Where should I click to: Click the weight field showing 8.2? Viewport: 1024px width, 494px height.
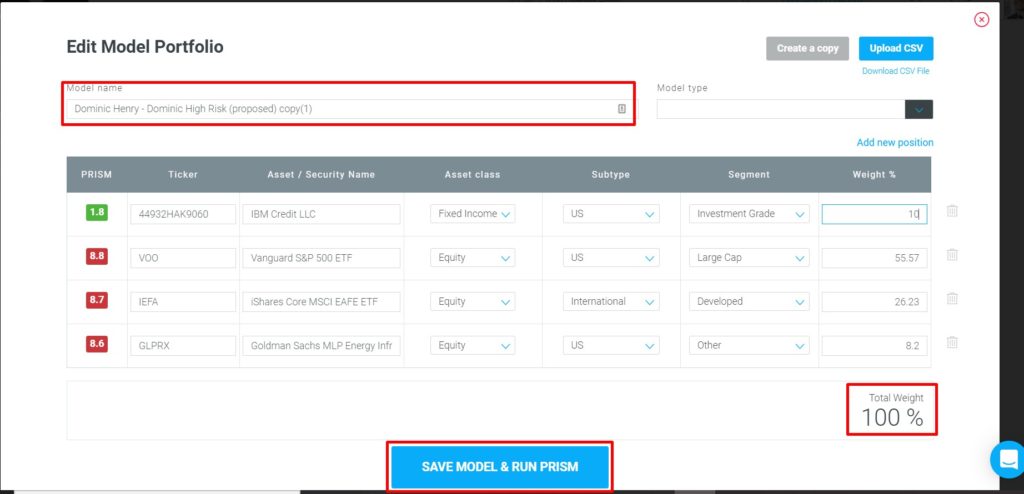(874, 345)
